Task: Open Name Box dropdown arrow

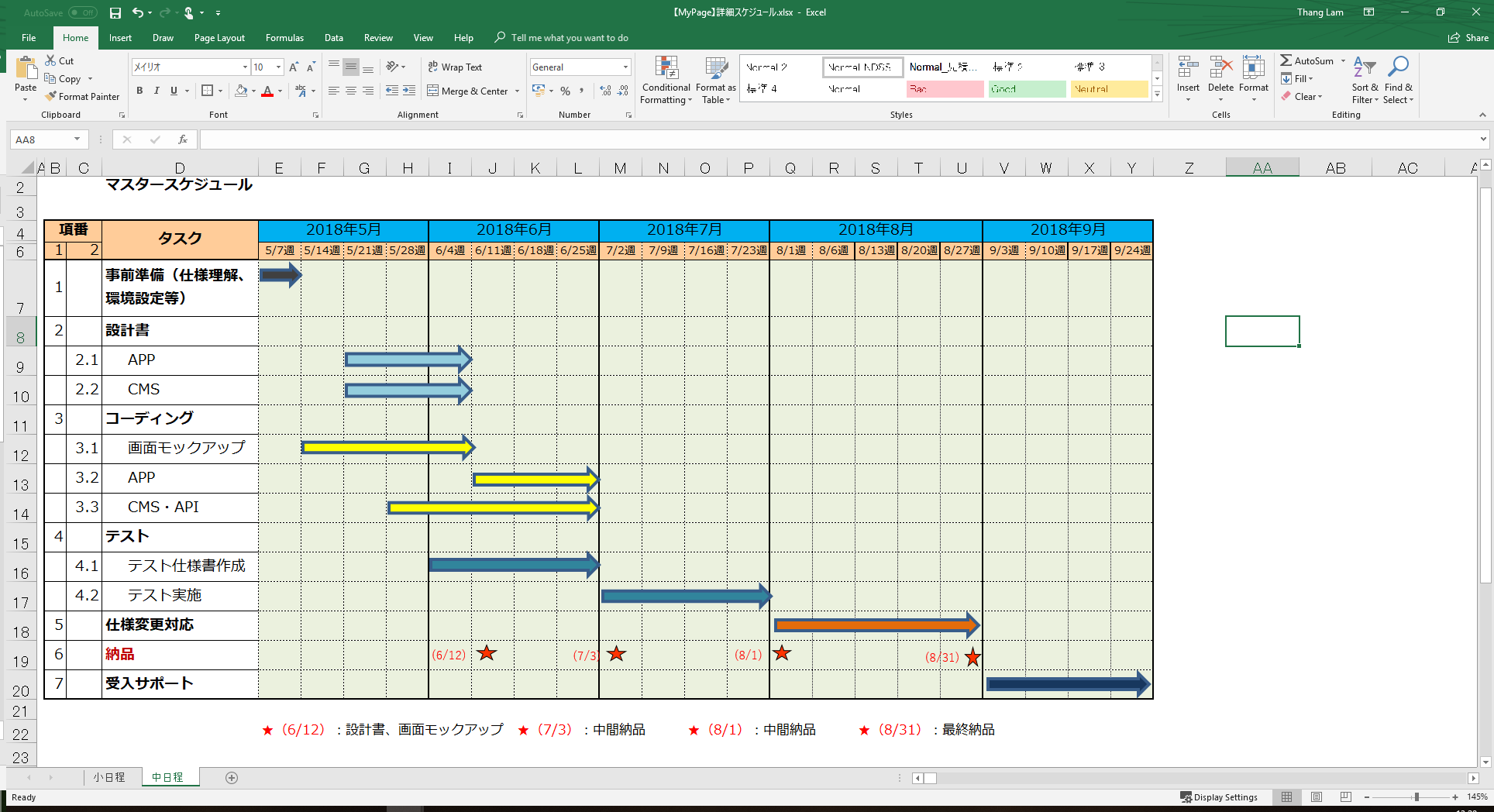Action: click(77, 139)
